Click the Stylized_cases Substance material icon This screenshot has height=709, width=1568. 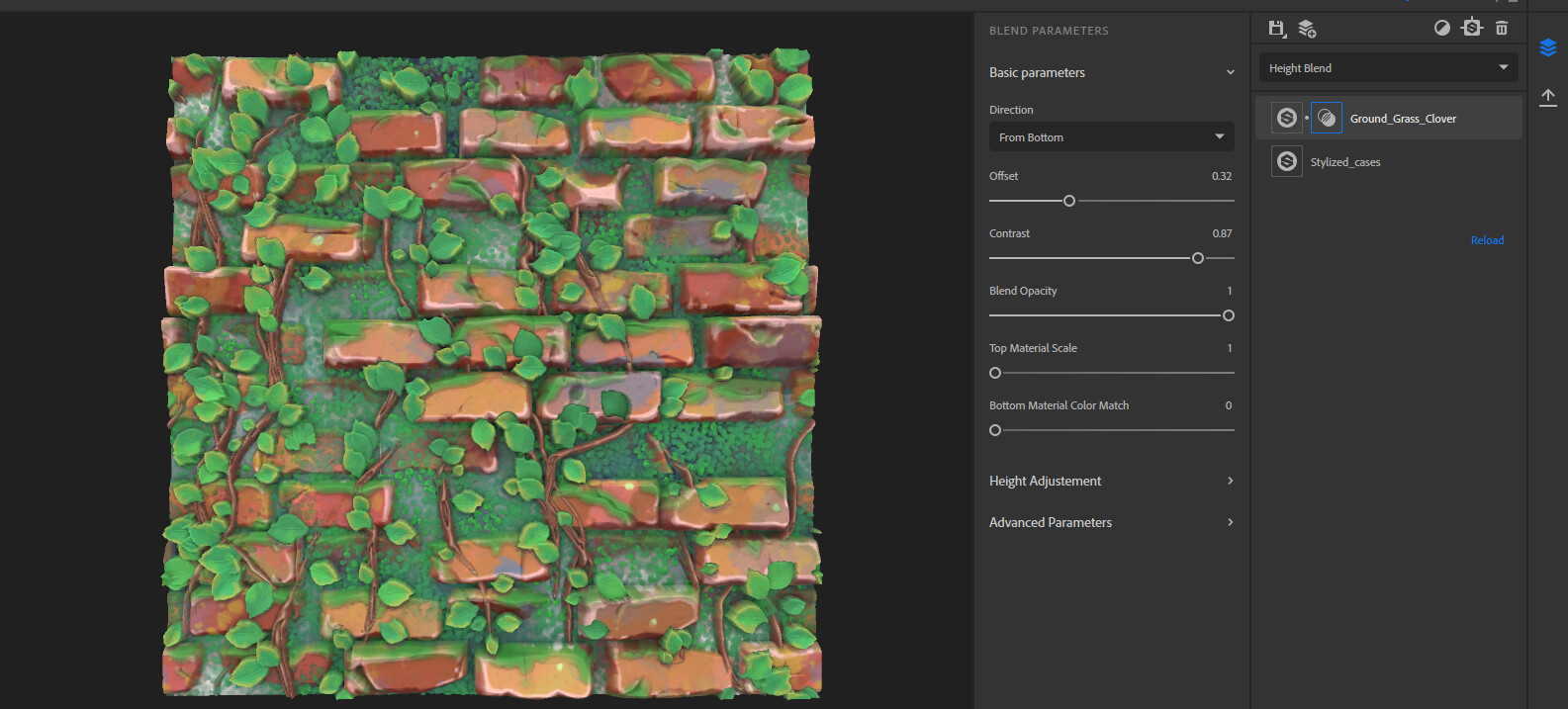1287,161
